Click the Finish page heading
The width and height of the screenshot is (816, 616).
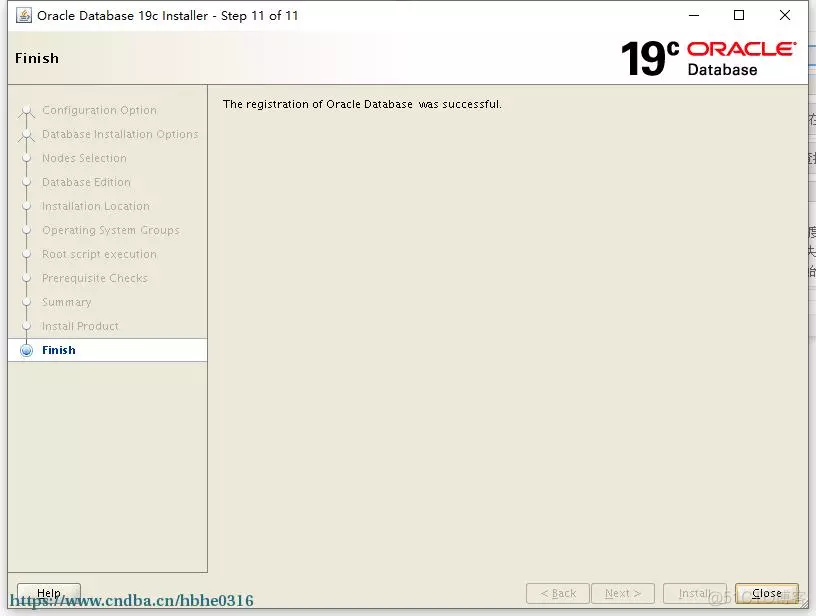point(37,58)
